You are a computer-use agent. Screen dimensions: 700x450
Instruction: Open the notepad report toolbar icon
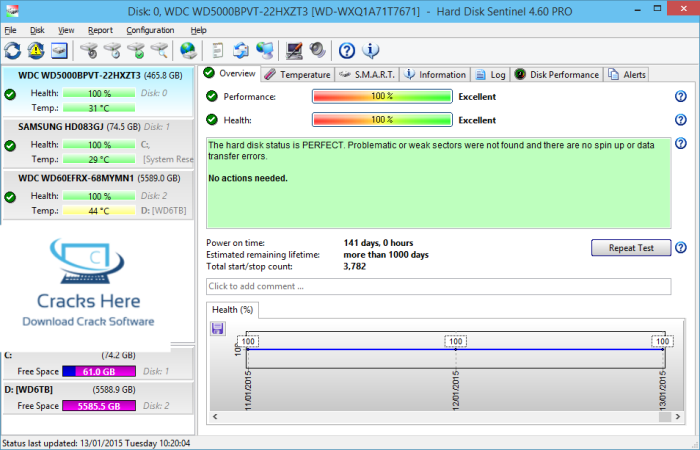coord(217,50)
